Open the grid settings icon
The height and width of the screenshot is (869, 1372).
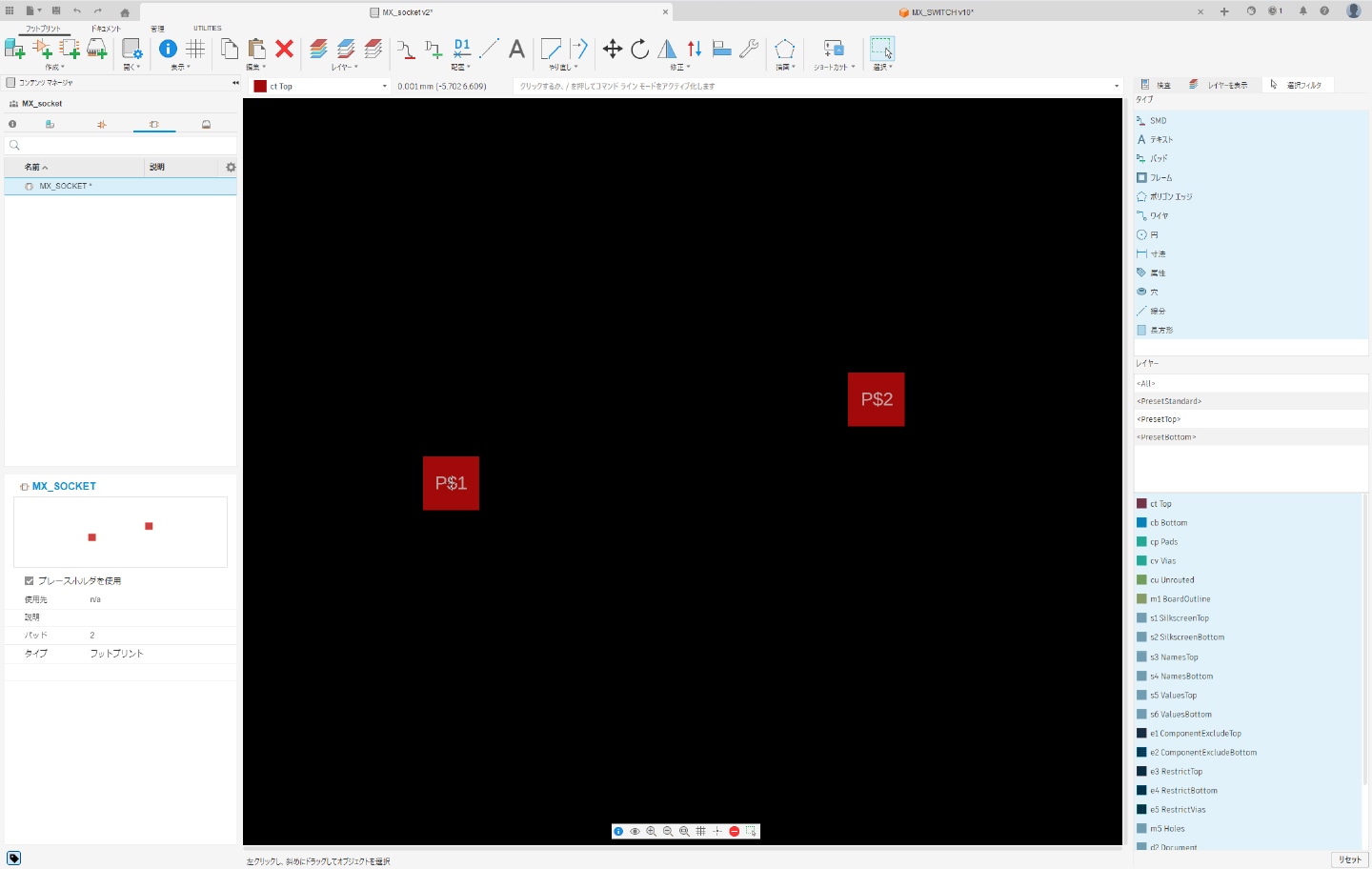[x=195, y=49]
